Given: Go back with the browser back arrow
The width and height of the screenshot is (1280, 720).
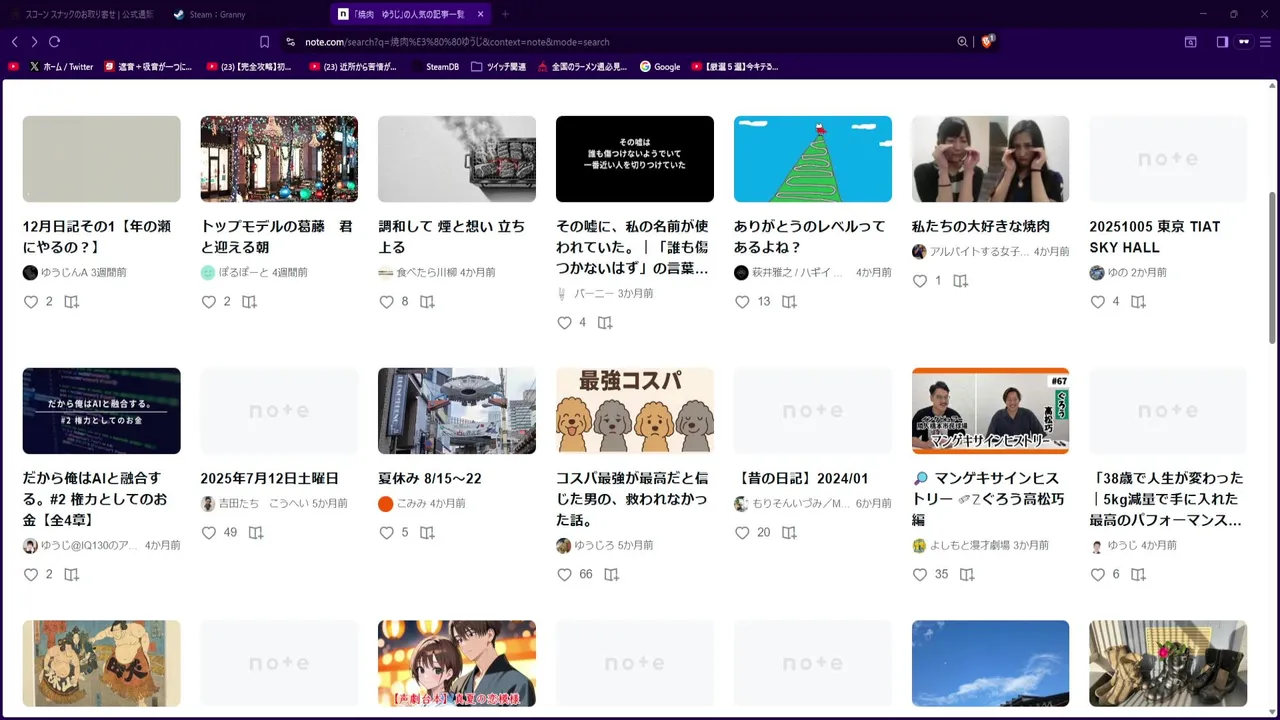Looking at the screenshot, I should [14, 42].
